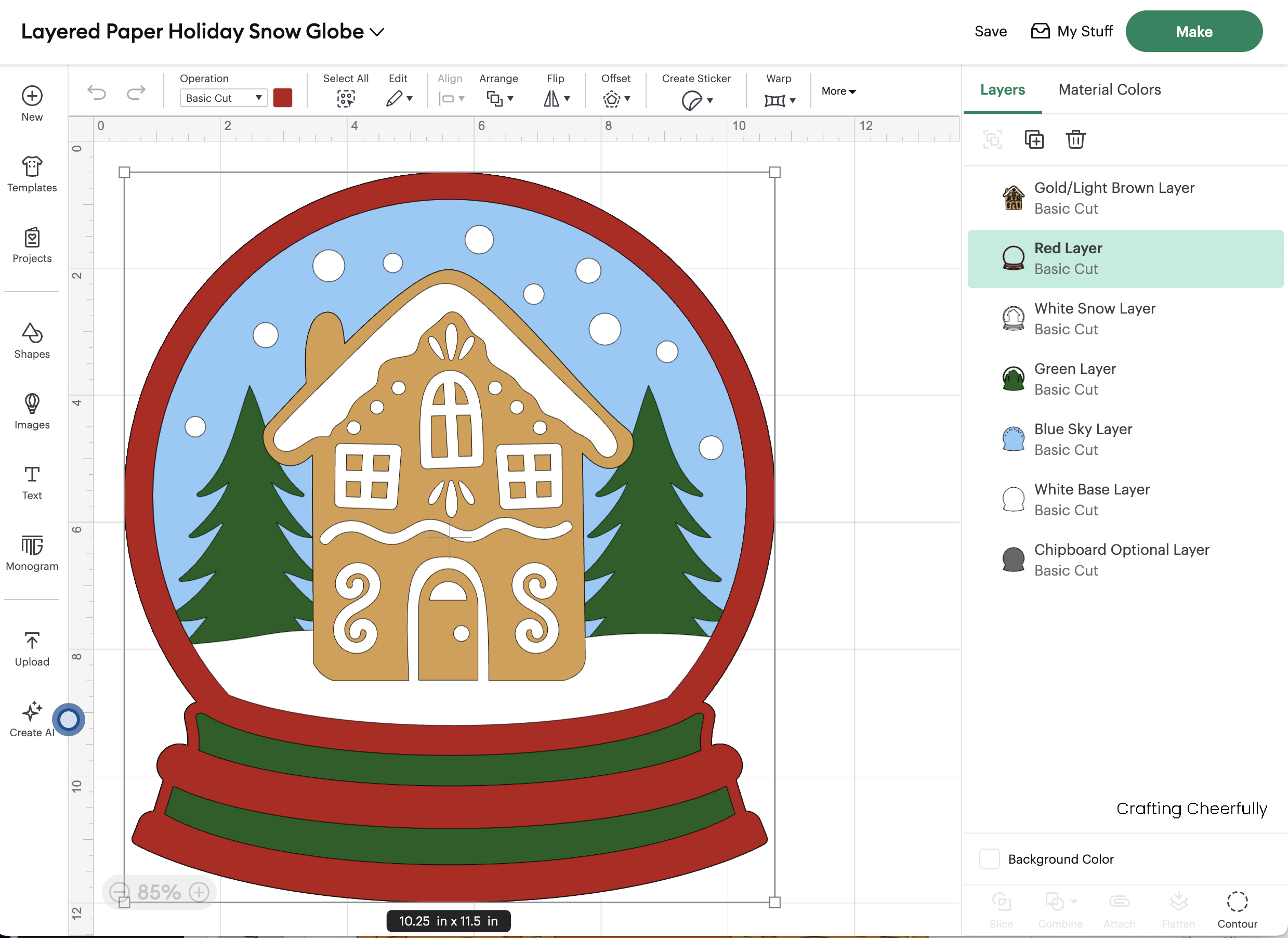Expand the More menu in toolbar
The height and width of the screenshot is (938, 1288).
click(x=838, y=91)
